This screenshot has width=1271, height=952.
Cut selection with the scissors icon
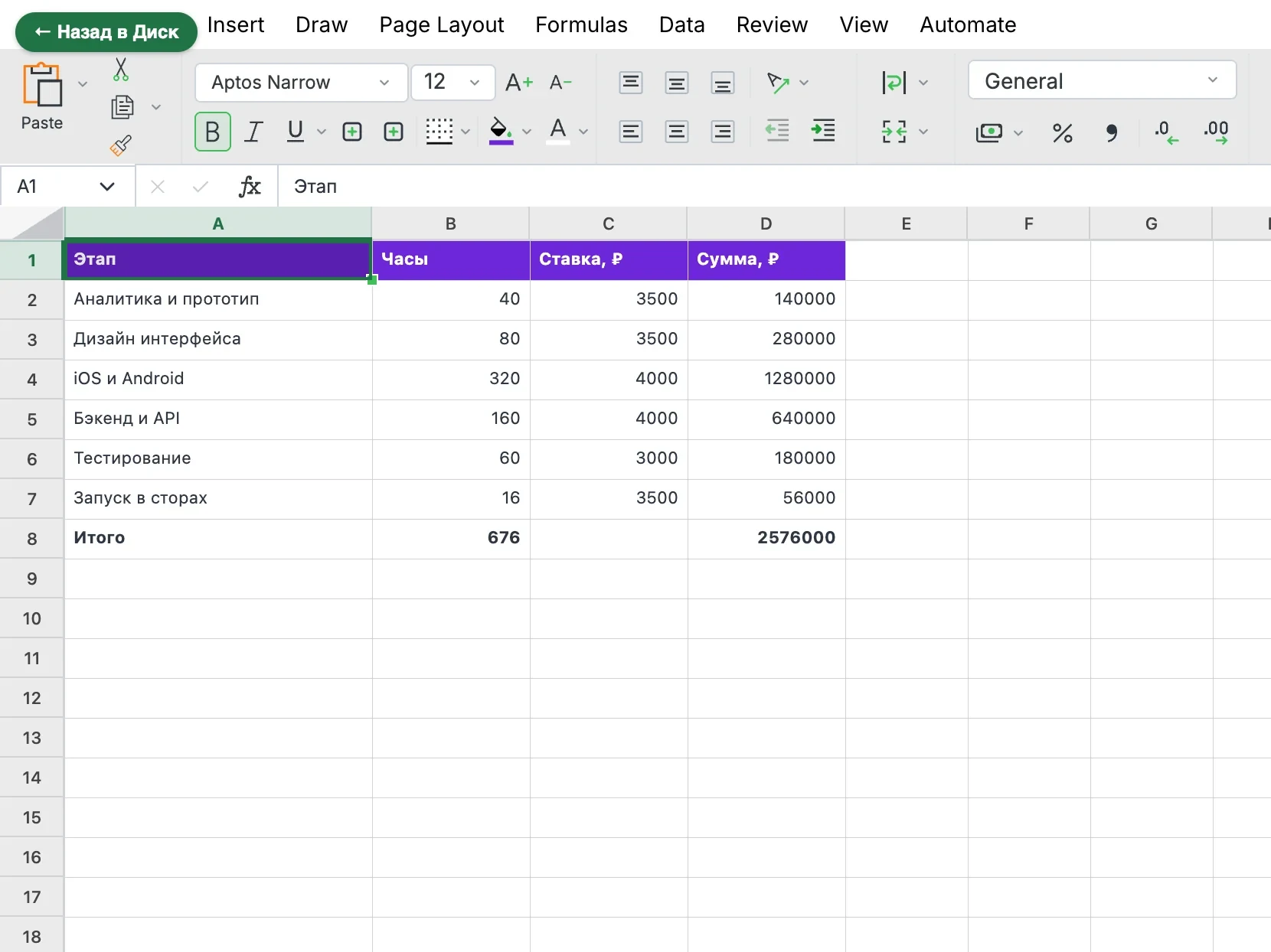point(121,69)
